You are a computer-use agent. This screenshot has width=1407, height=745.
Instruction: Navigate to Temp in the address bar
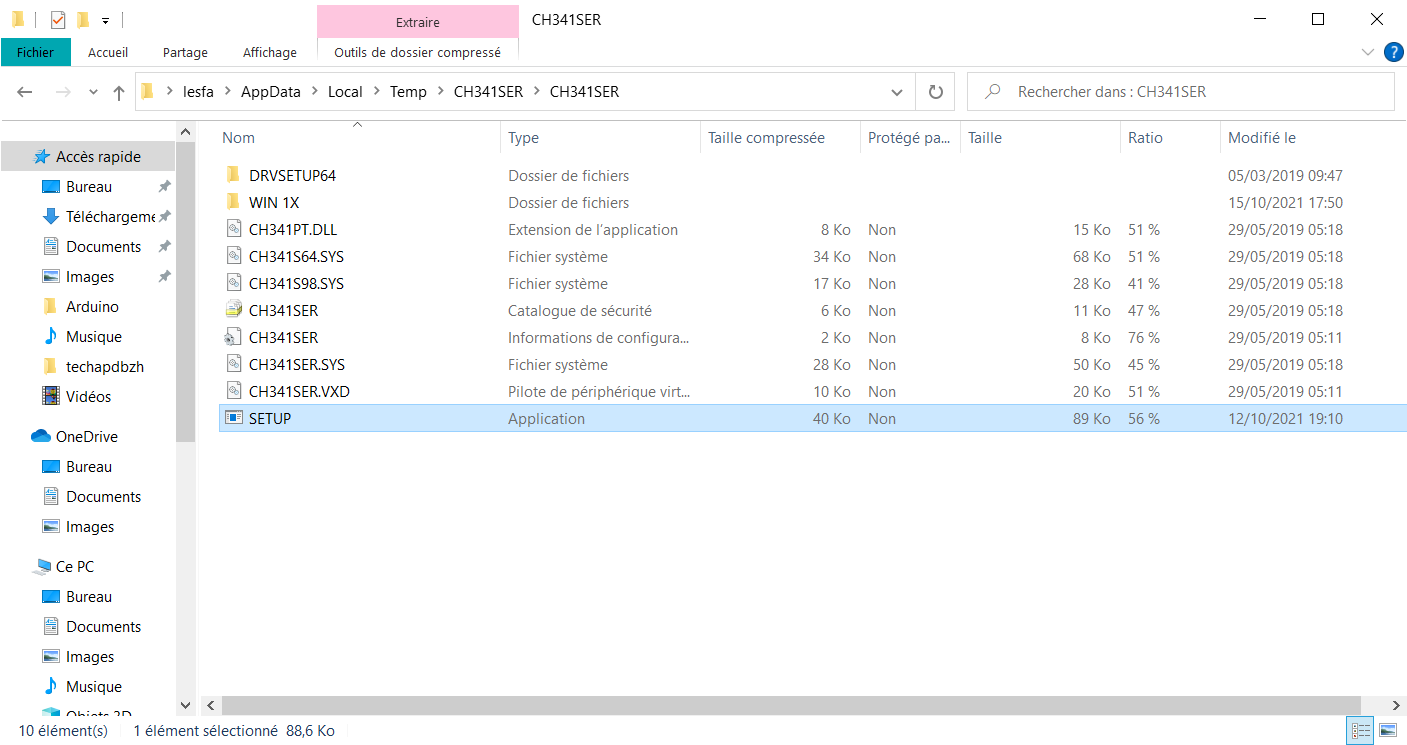click(x=408, y=92)
